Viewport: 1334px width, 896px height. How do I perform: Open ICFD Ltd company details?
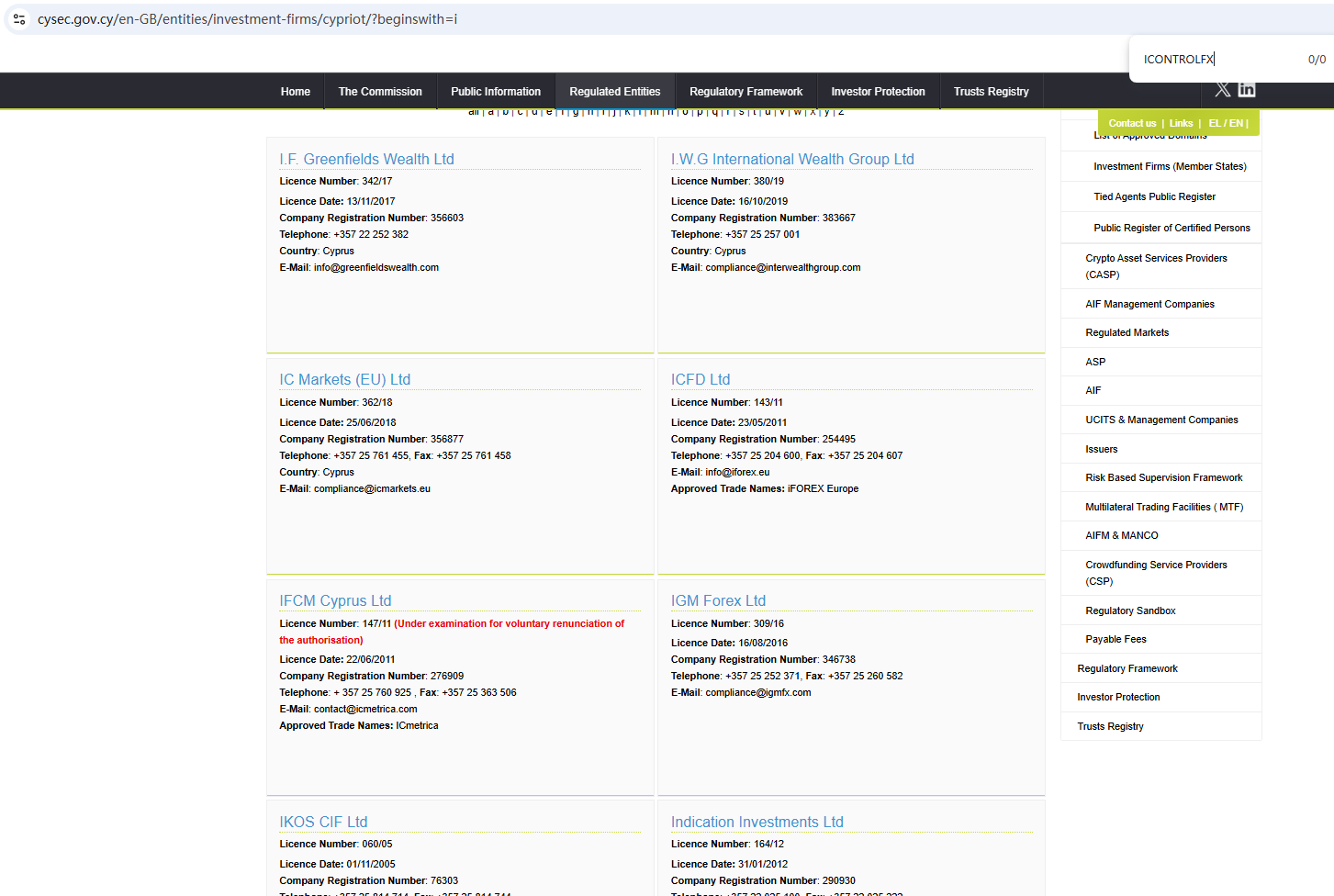tap(700, 380)
